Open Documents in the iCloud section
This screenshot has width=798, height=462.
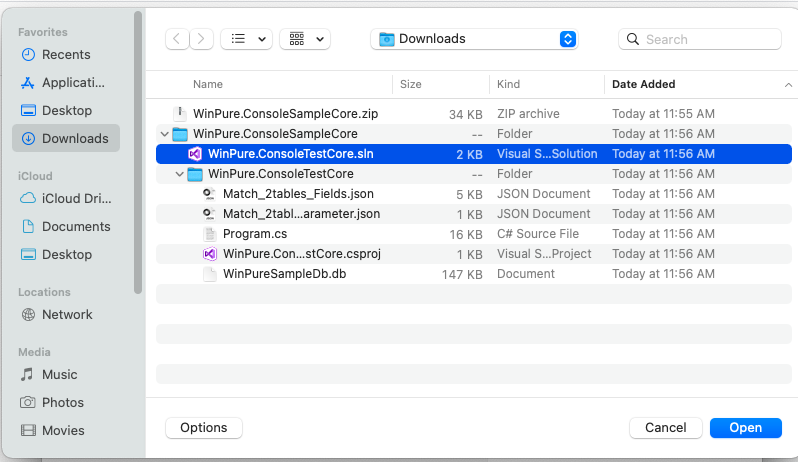click(66, 226)
